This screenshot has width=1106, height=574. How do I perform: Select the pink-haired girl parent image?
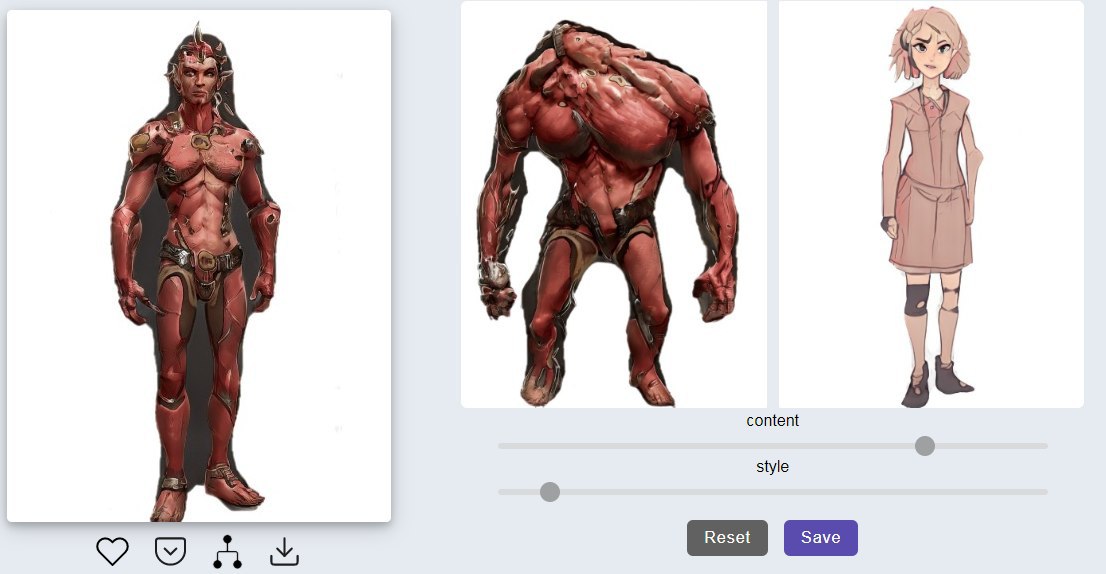tap(931, 204)
